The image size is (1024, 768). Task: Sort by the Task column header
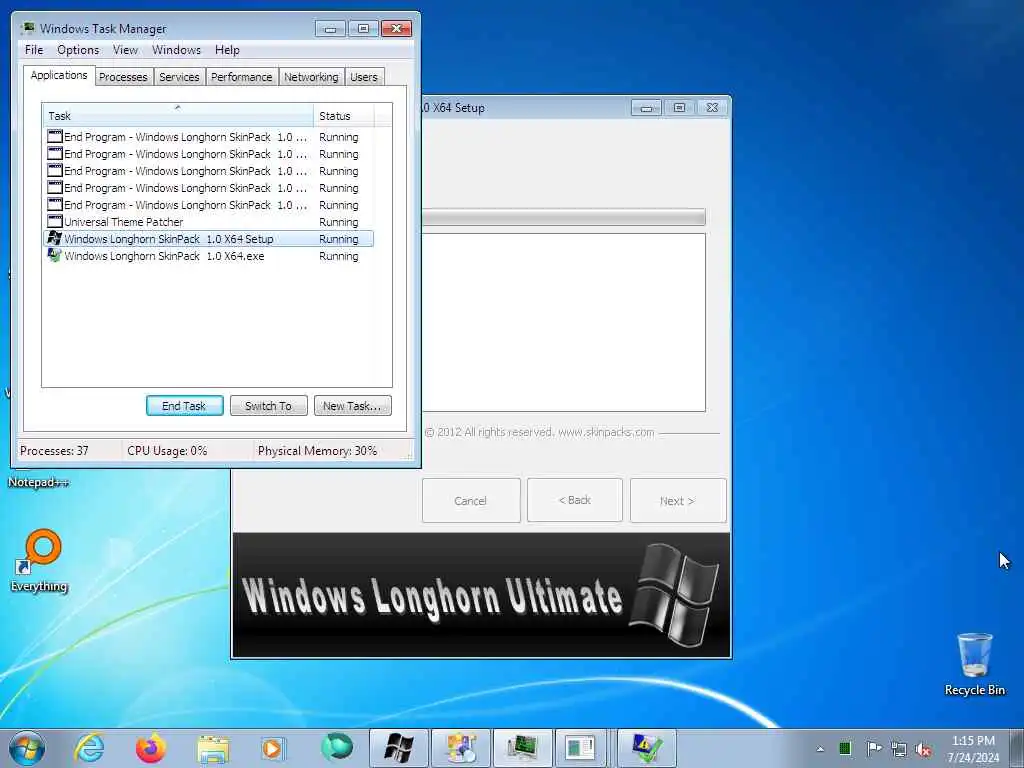tap(178, 116)
